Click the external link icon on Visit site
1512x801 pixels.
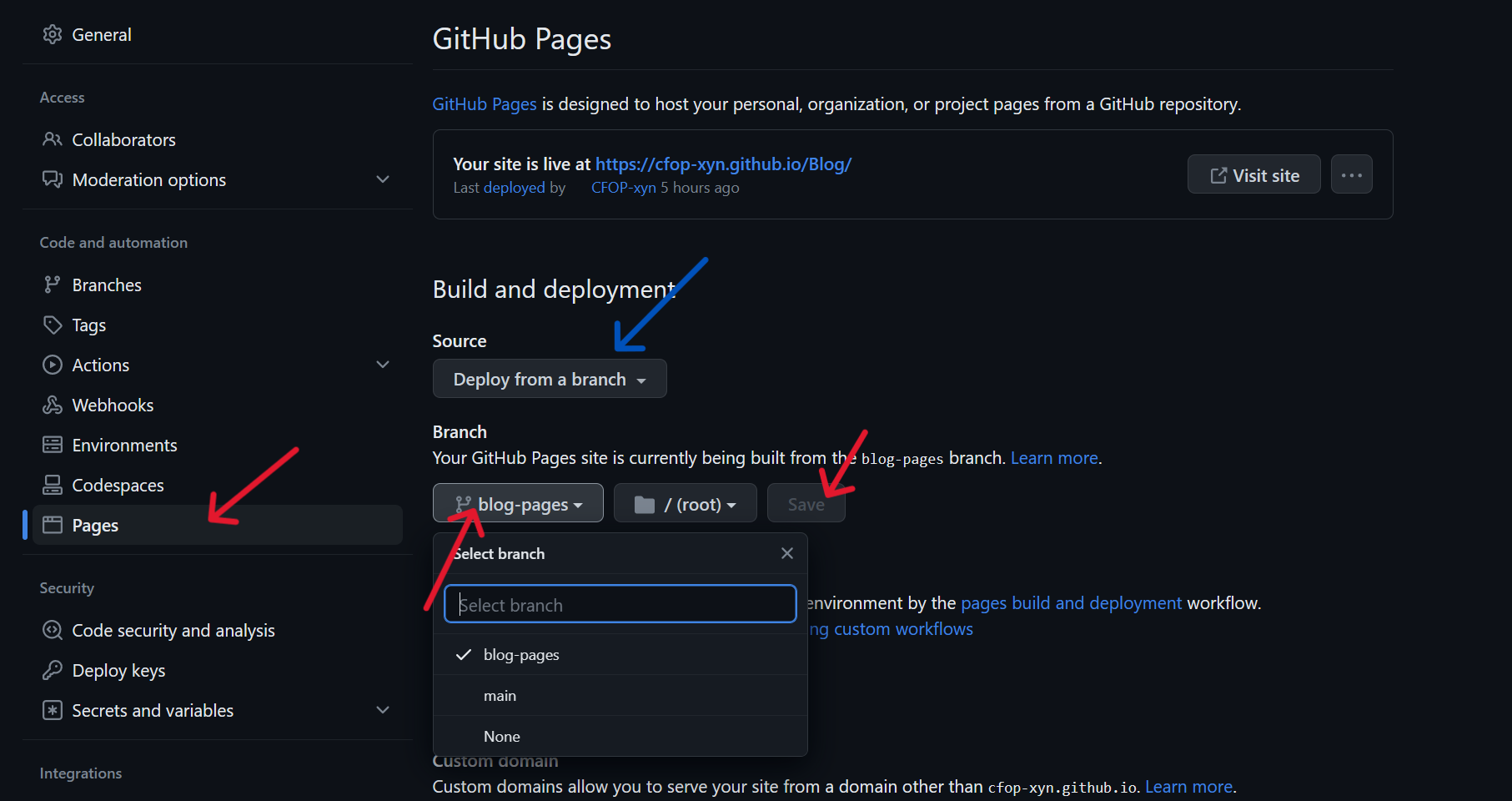coord(1218,175)
